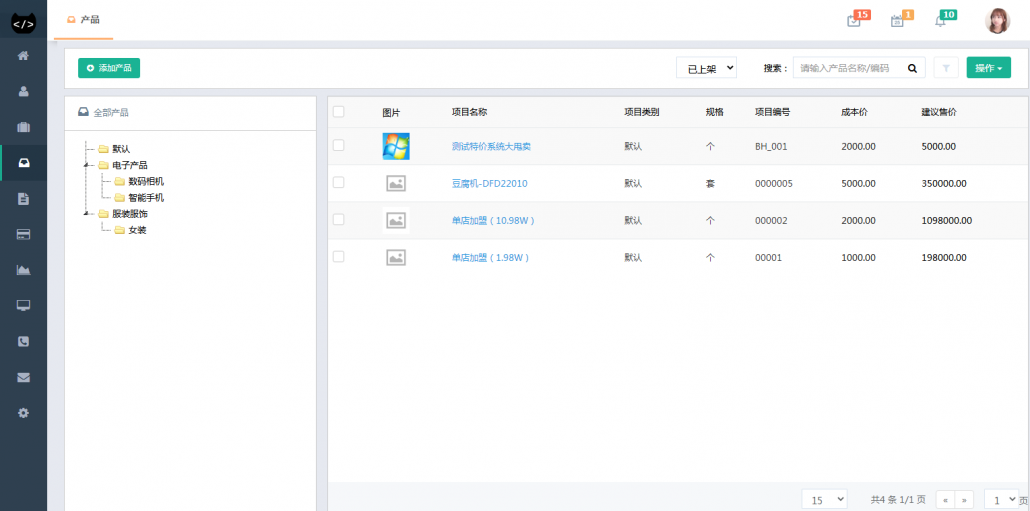Tick checkbox for 豆腐机-DFD22010 row
The height and width of the screenshot is (511, 1030).
click(x=338, y=182)
